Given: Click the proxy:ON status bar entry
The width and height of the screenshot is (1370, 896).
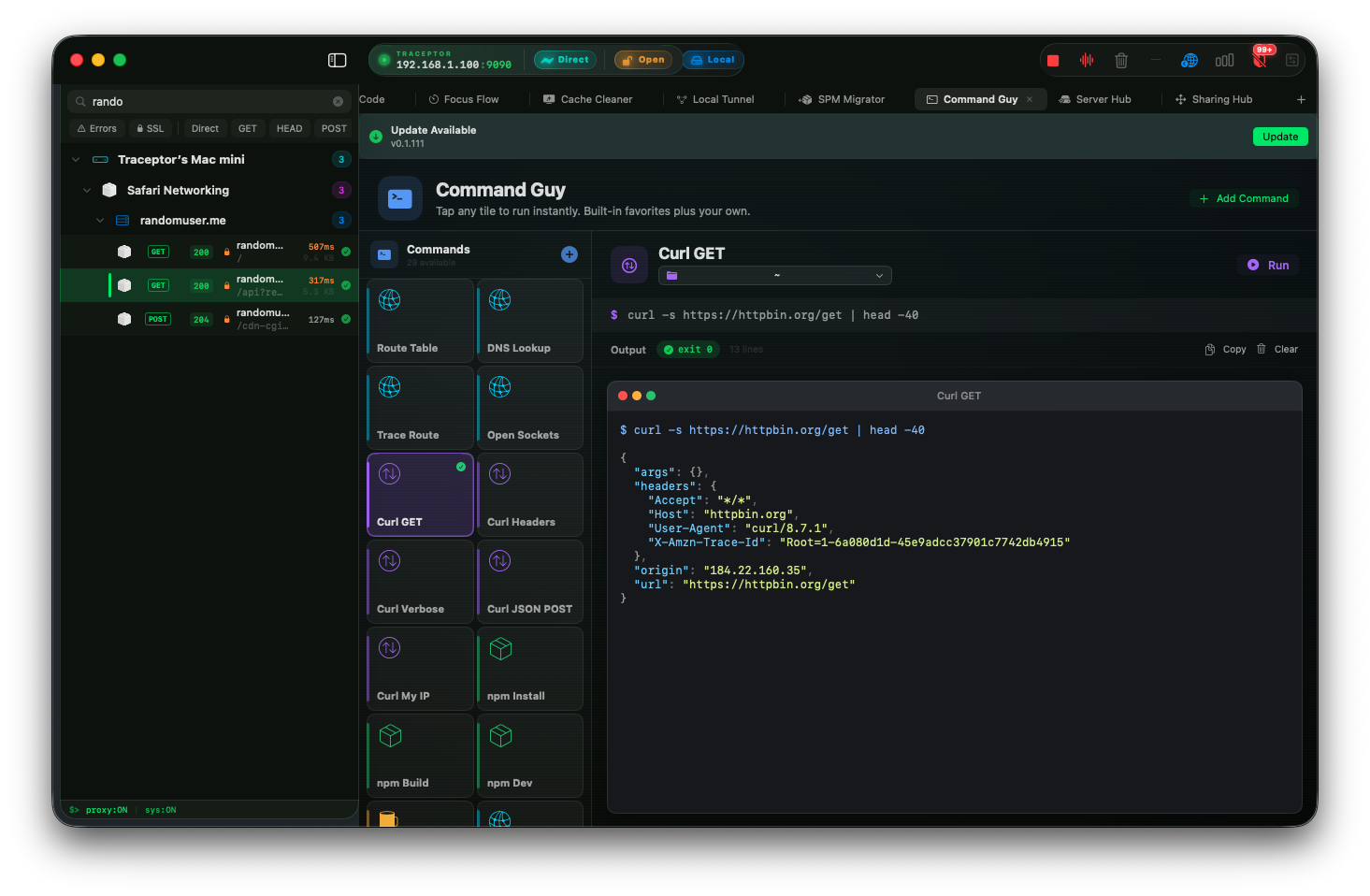Looking at the screenshot, I should click(106, 810).
